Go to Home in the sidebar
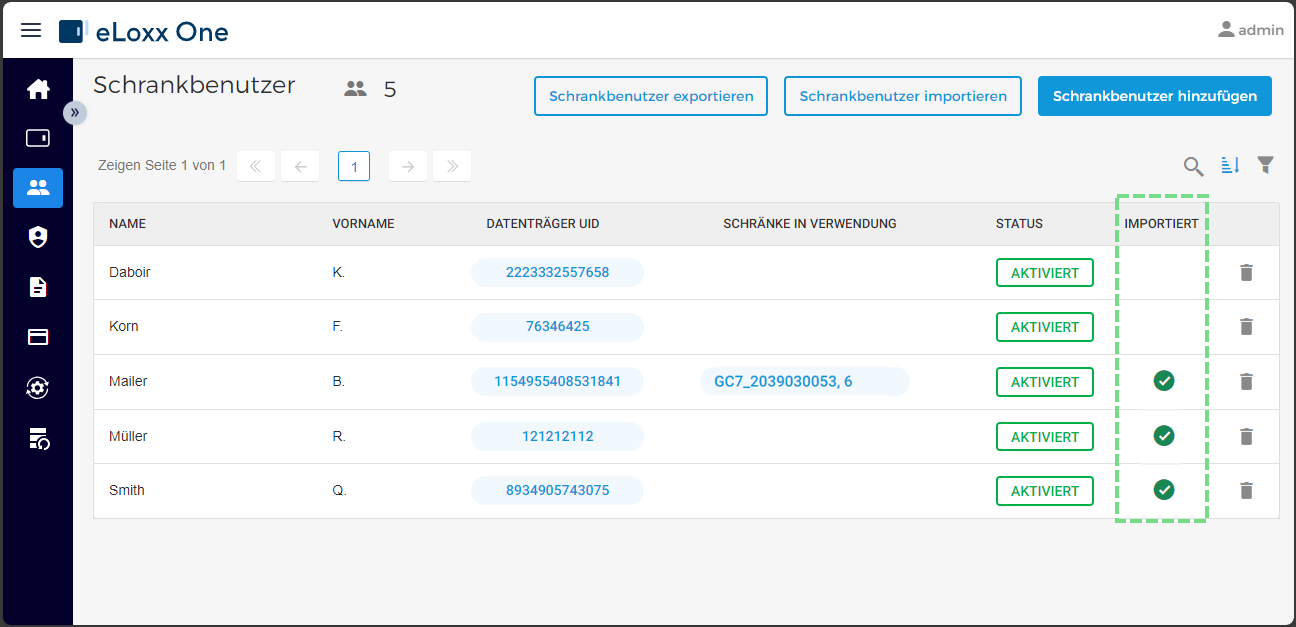Image resolution: width=1296 pixels, height=627 pixels. click(38, 89)
